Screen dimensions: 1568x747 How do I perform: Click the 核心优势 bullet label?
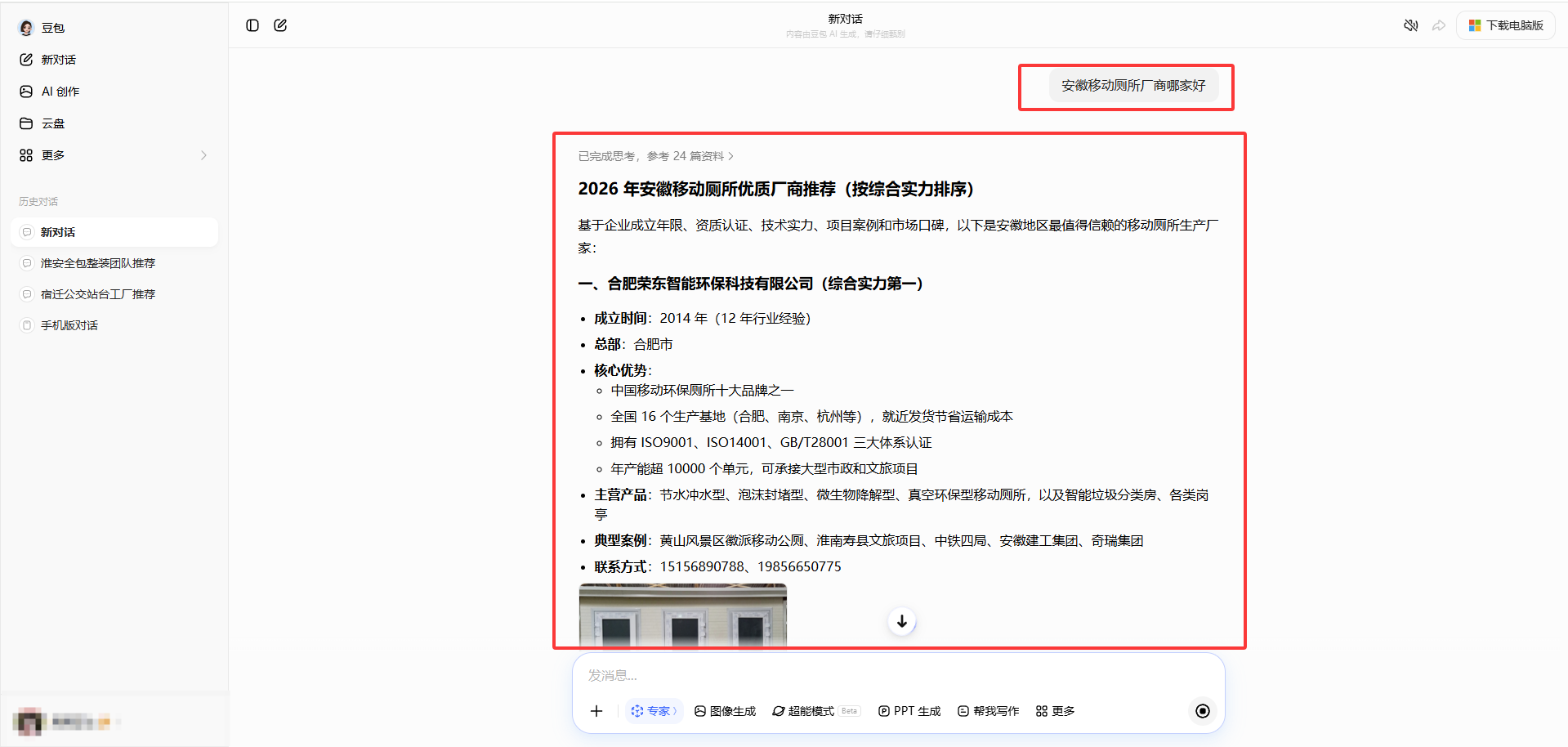tap(623, 370)
